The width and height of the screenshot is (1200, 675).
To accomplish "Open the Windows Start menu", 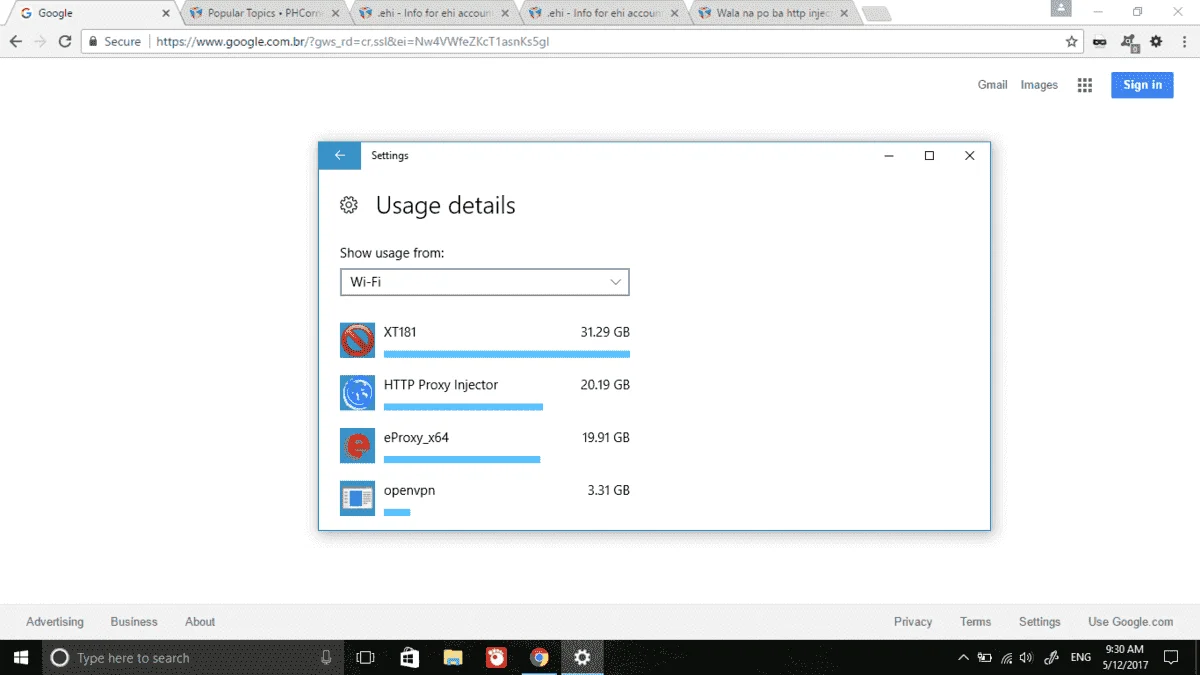I will (22, 658).
